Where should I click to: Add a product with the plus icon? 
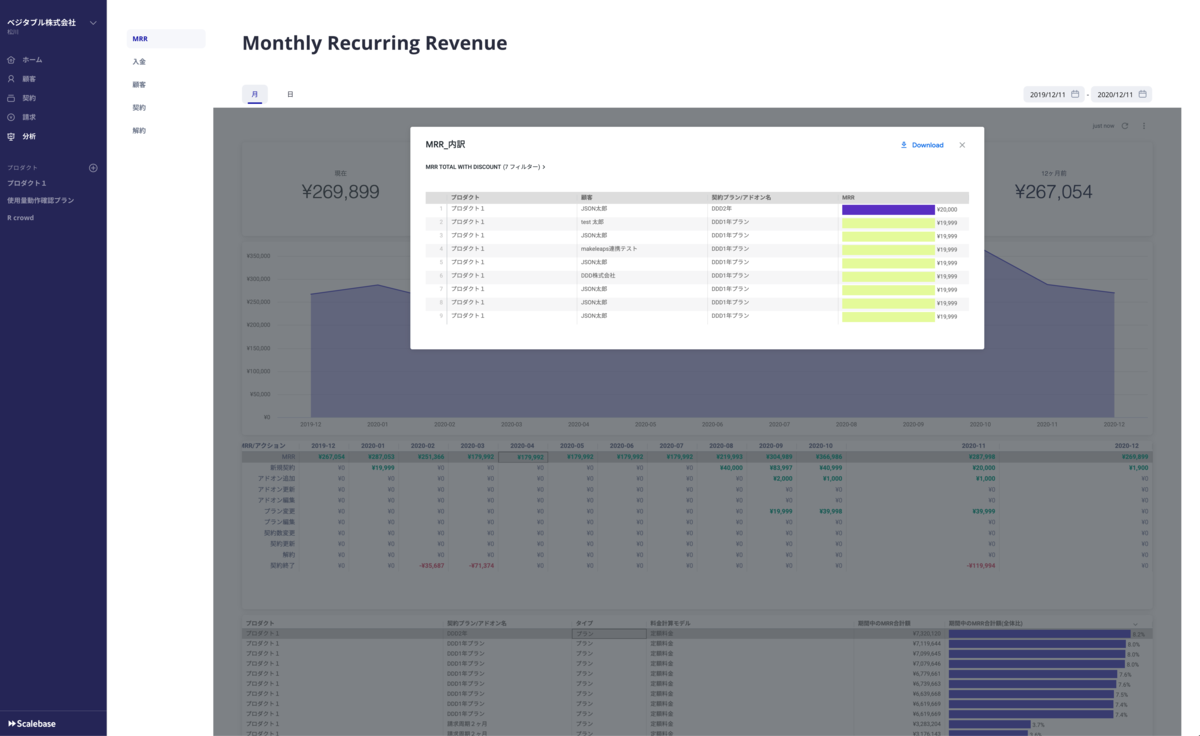coord(93,168)
